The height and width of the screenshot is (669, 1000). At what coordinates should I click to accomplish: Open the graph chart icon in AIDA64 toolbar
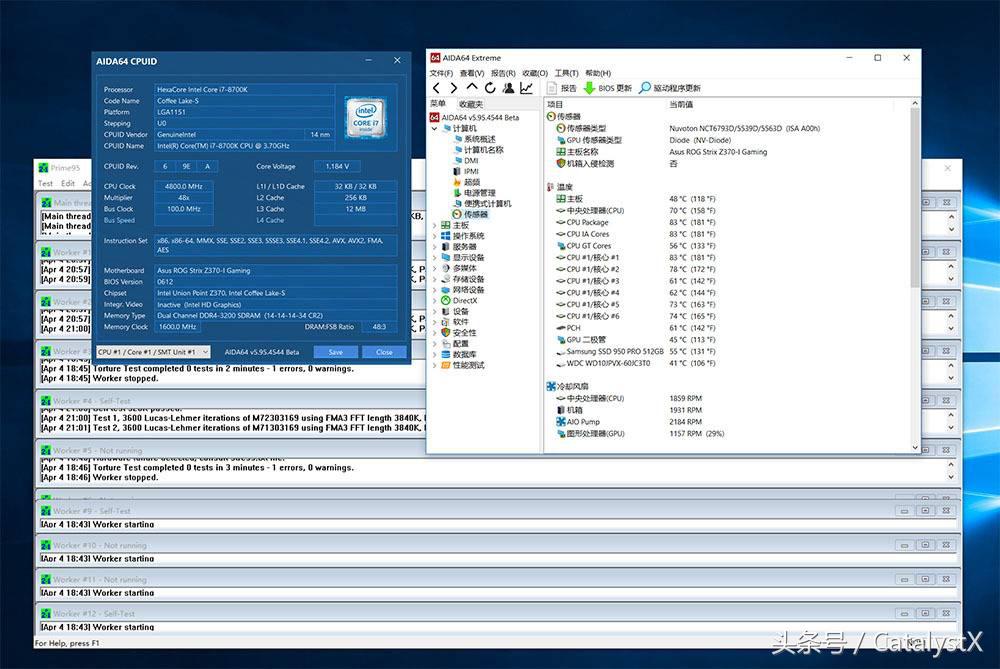[526, 88]
